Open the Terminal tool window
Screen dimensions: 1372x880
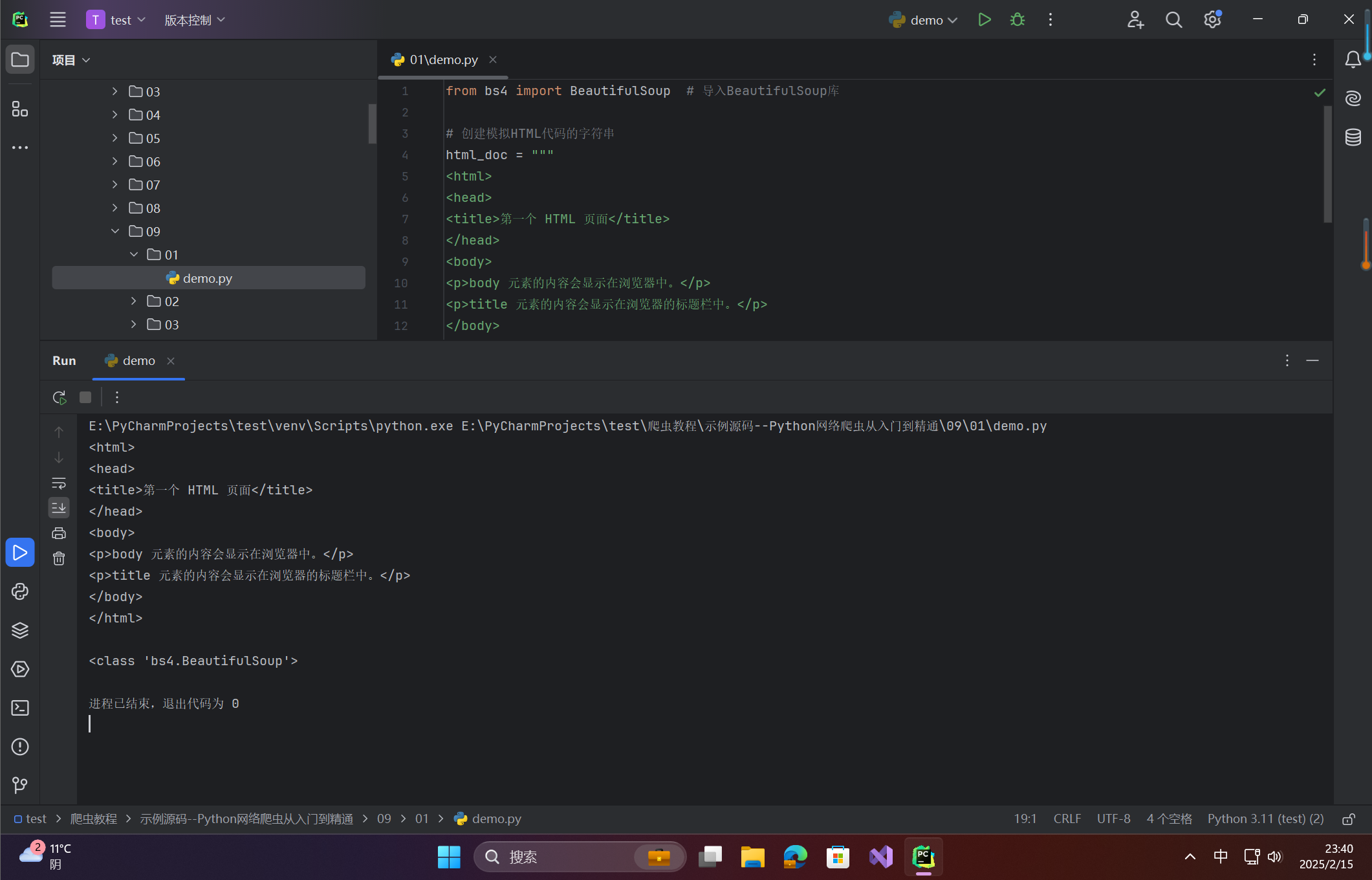point(20,708)
